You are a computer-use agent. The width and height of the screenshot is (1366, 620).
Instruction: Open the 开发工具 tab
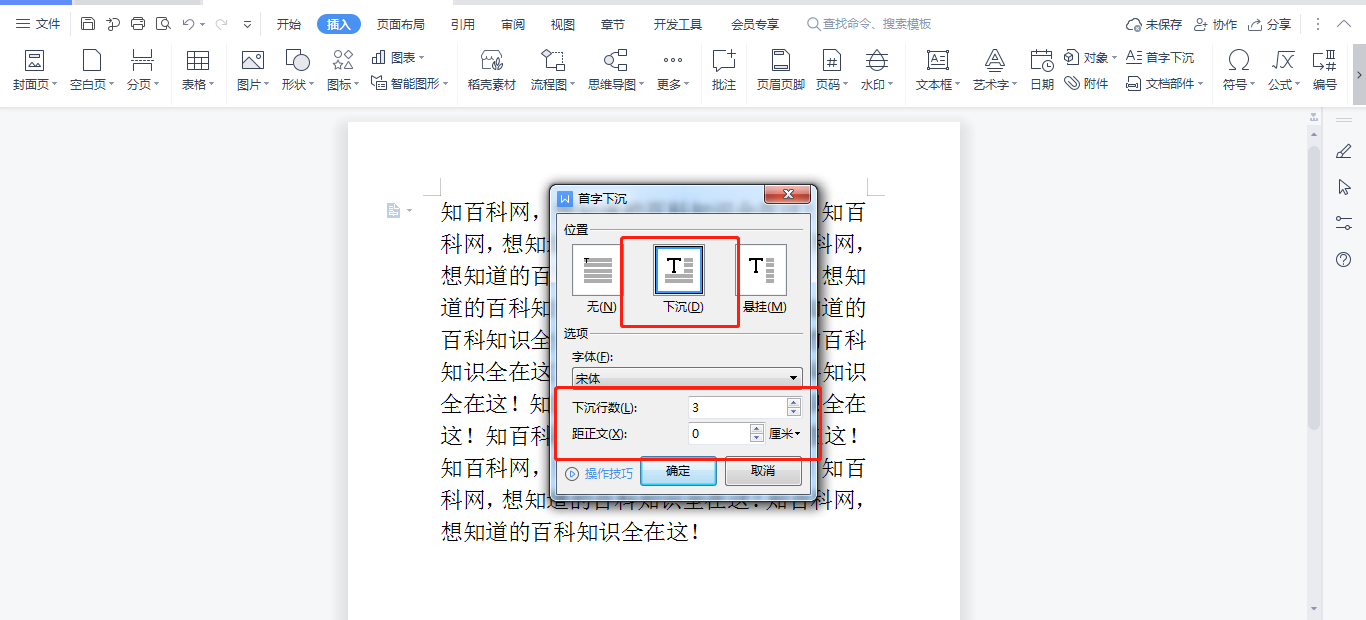point(678,24)
